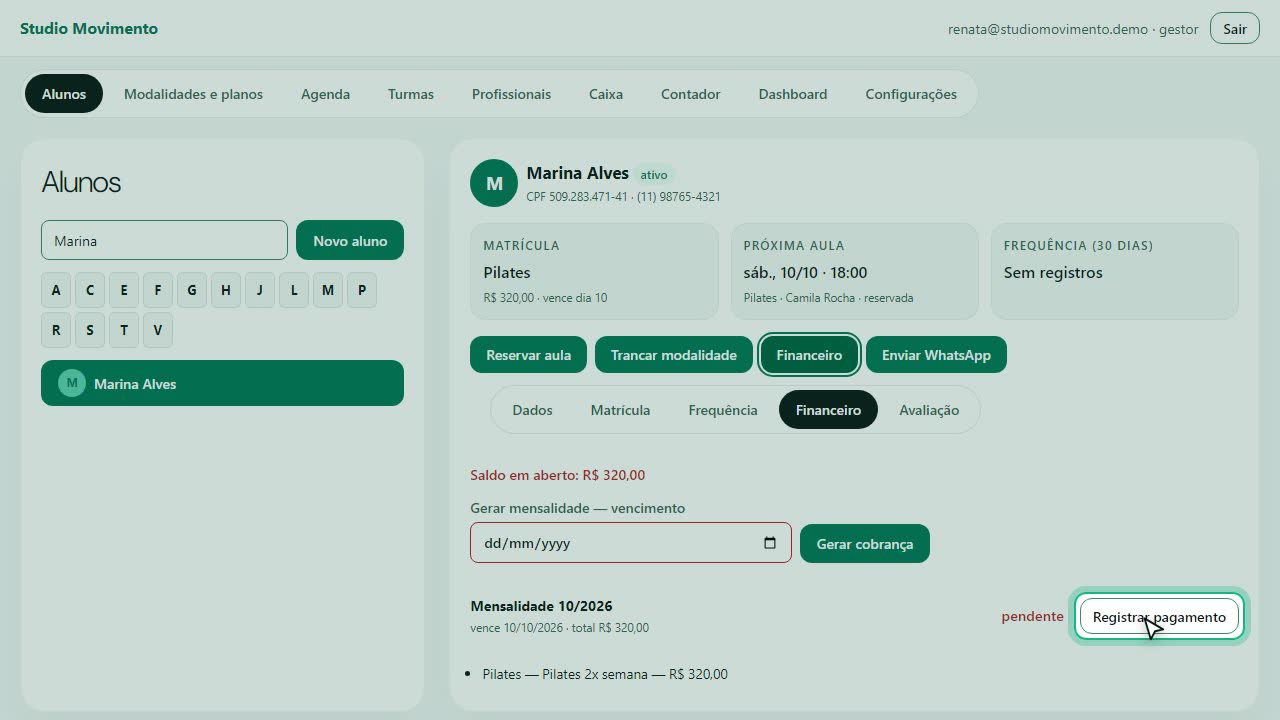Filter students by letter P

[362, 290]
